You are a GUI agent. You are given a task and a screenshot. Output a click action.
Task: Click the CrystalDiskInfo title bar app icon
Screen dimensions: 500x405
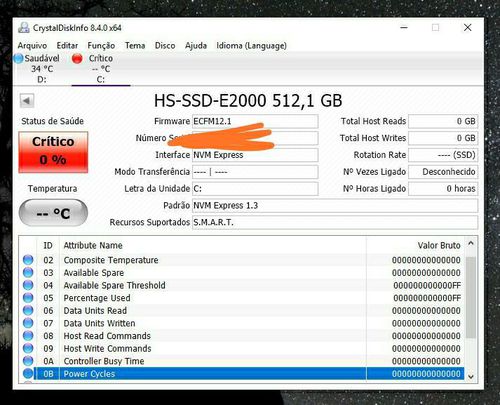(x=23, y=28)
